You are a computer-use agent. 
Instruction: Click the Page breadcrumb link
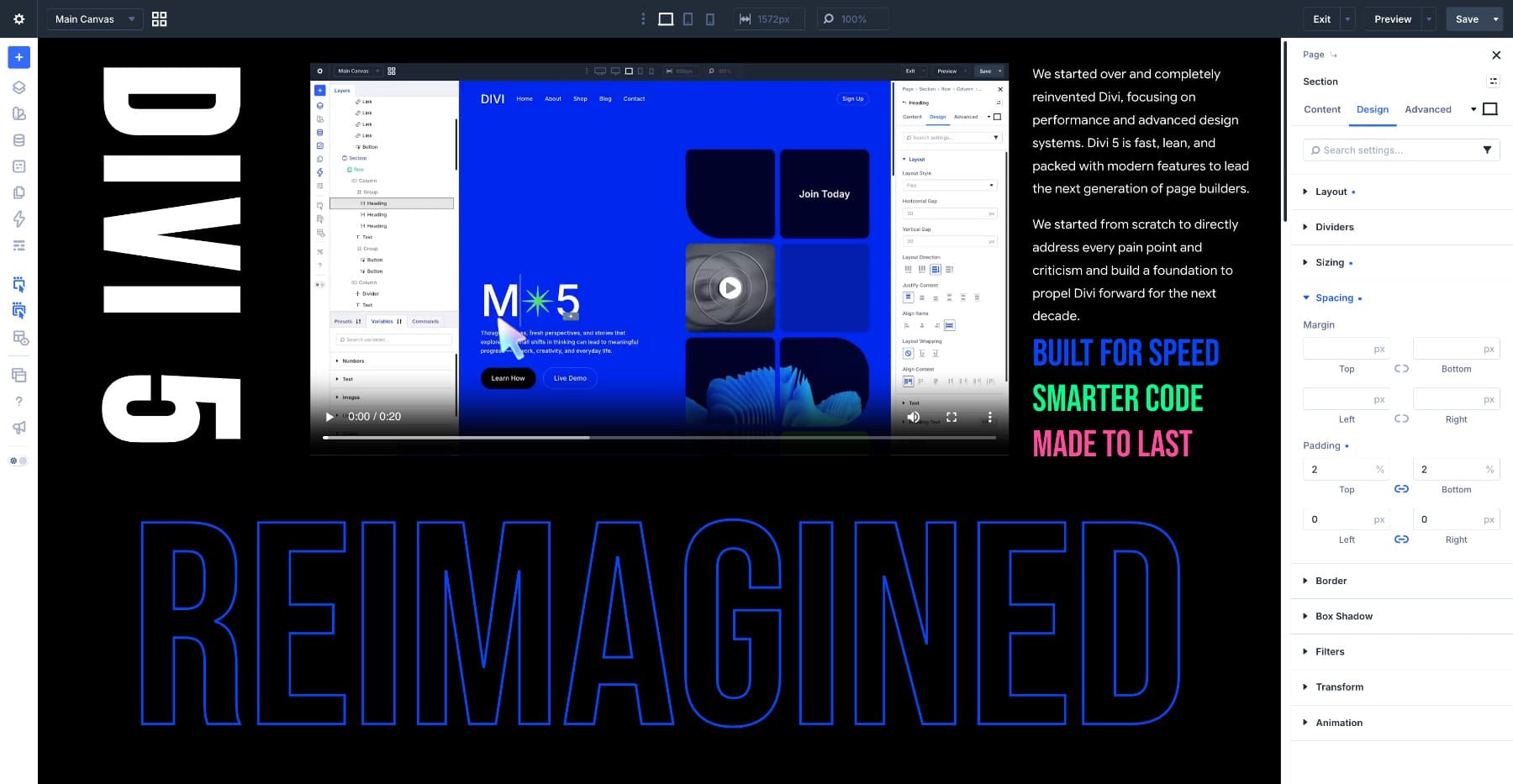(1313, 55)
